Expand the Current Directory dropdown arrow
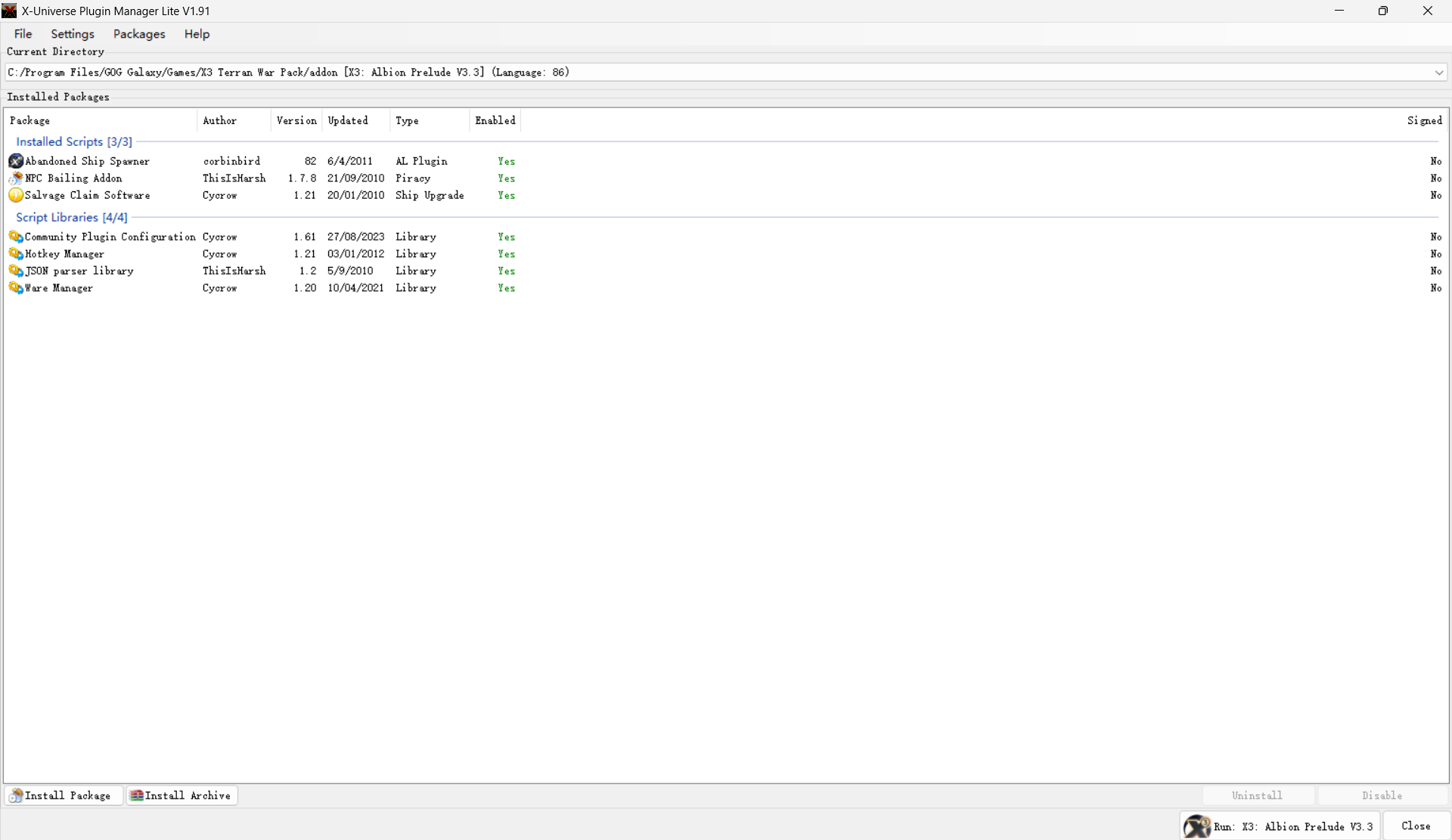 pyautogui.click(x=1438, y=73)
